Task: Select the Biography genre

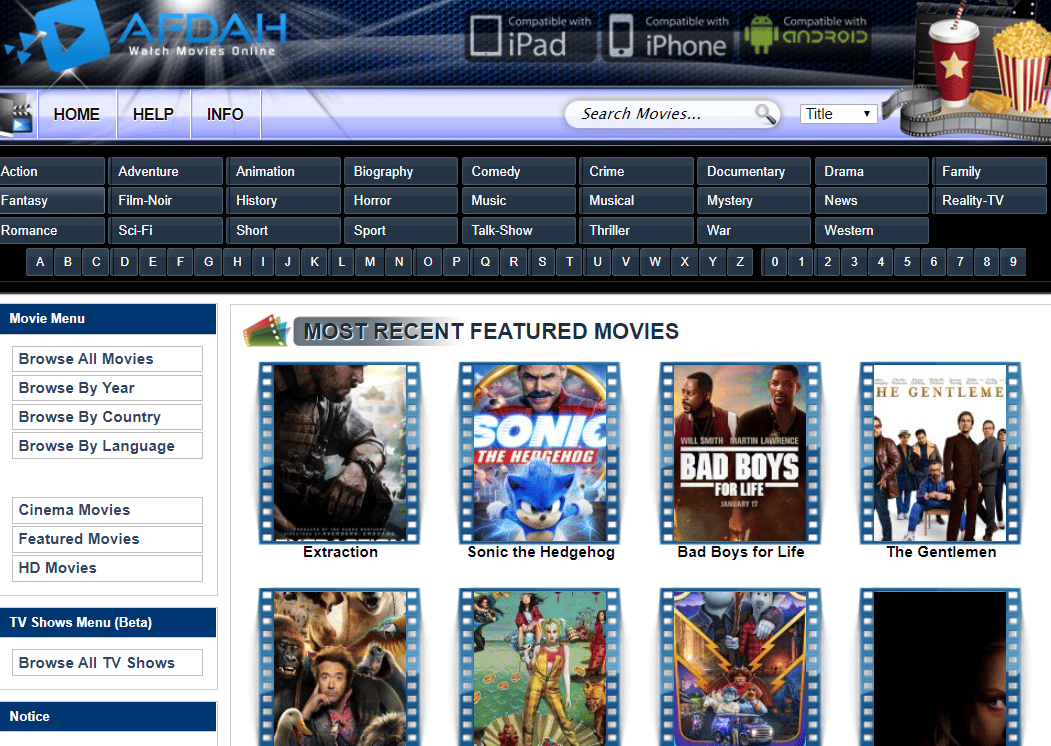Action: (401, 172)
